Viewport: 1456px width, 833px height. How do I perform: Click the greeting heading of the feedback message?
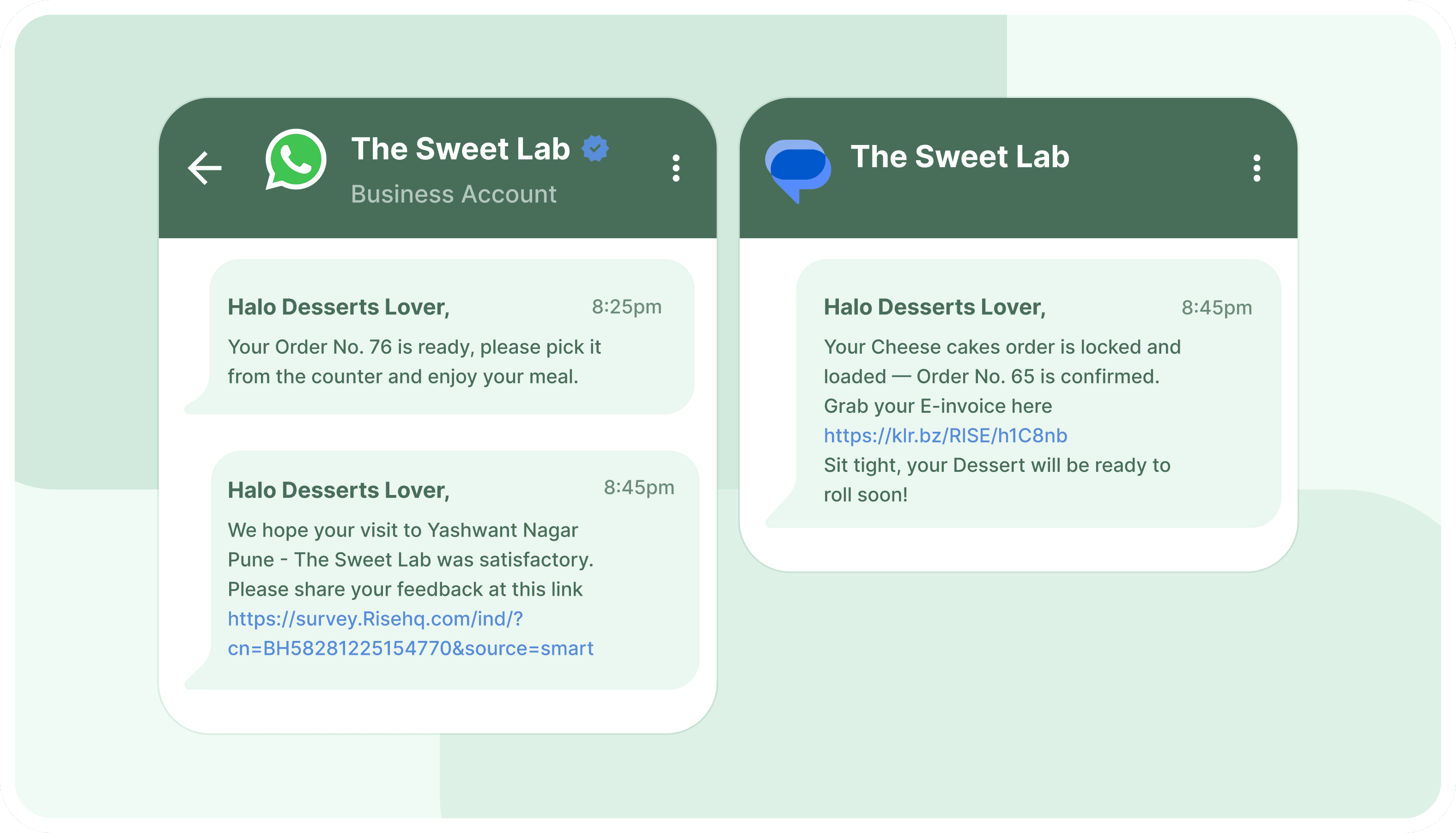pyautogui.click(x=338, y=490)
